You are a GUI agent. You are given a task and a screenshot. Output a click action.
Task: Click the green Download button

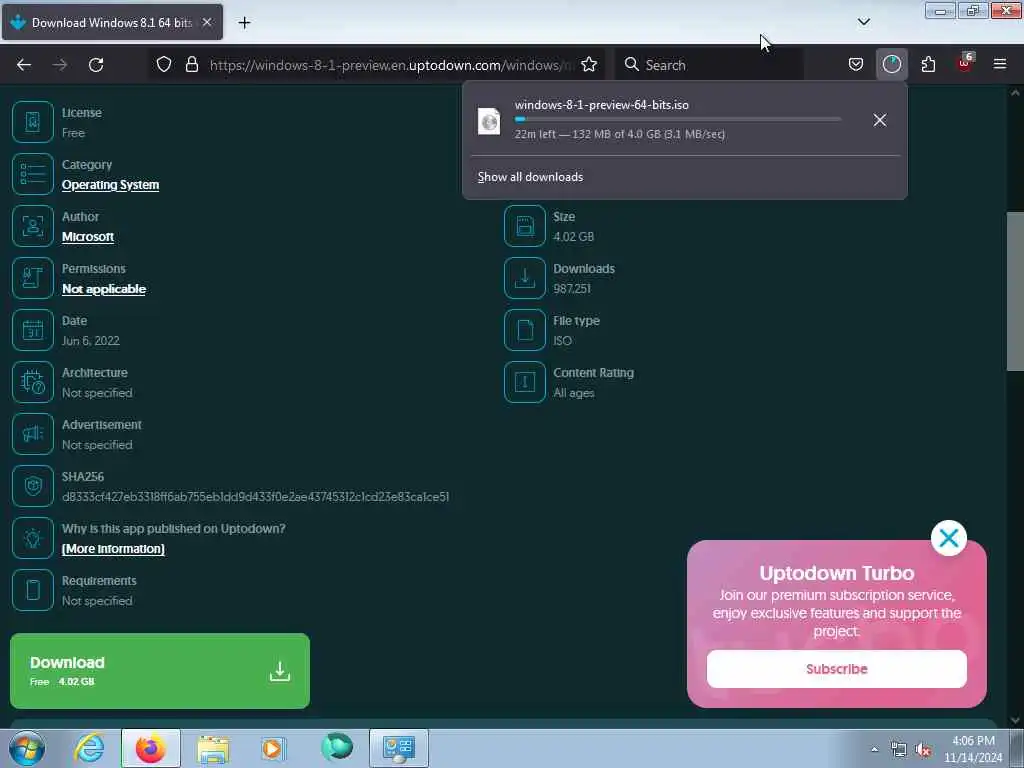tap(160, 671)
